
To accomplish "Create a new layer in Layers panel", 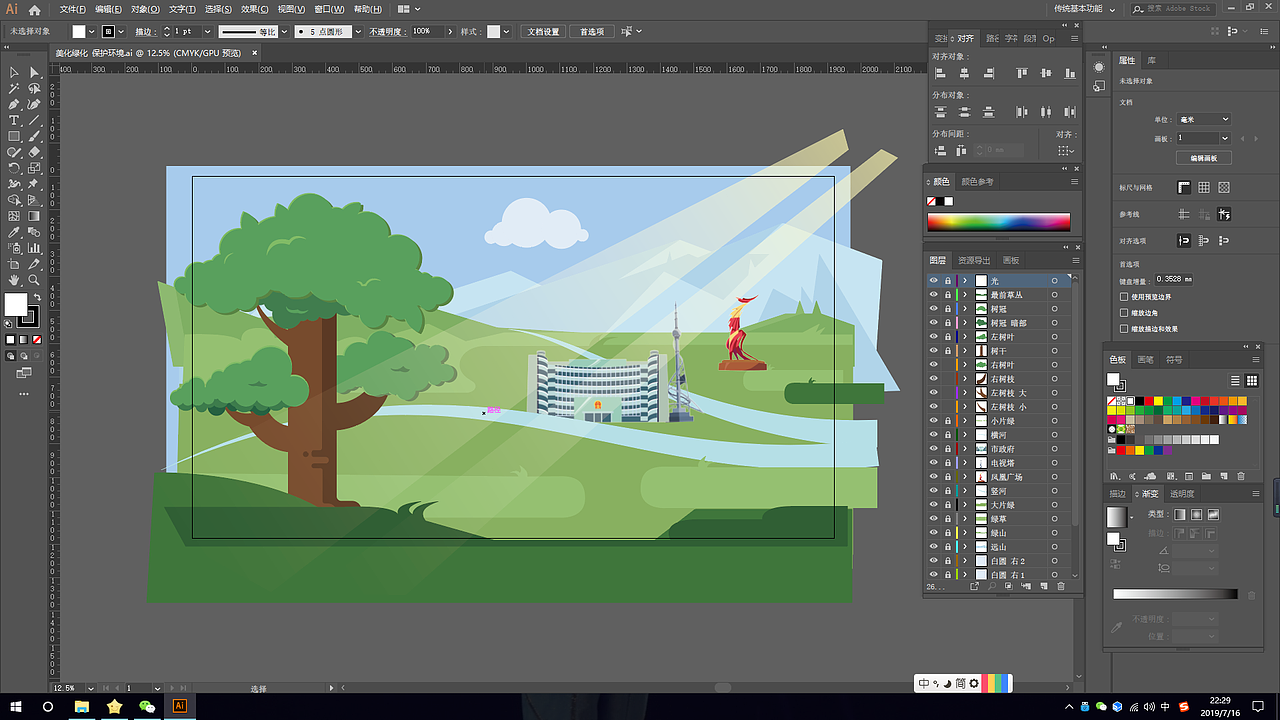I will coord(1043,586).
